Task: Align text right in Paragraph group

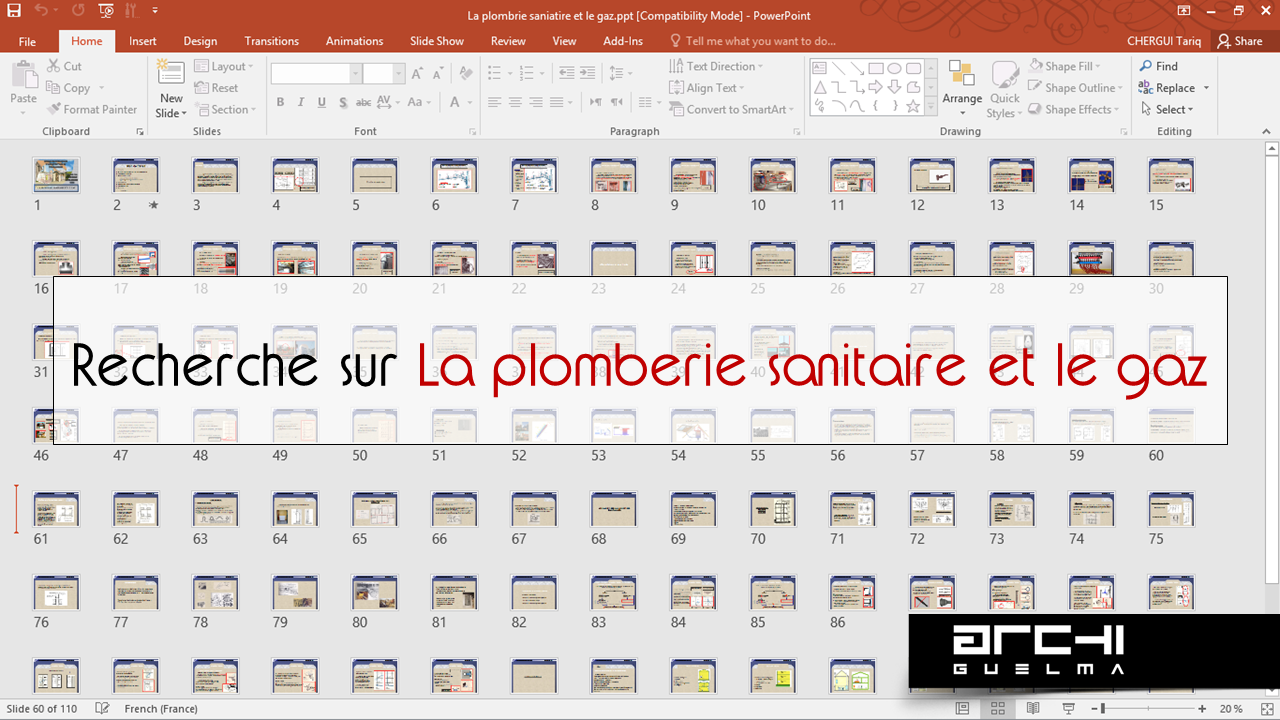Action: (537, 102)
